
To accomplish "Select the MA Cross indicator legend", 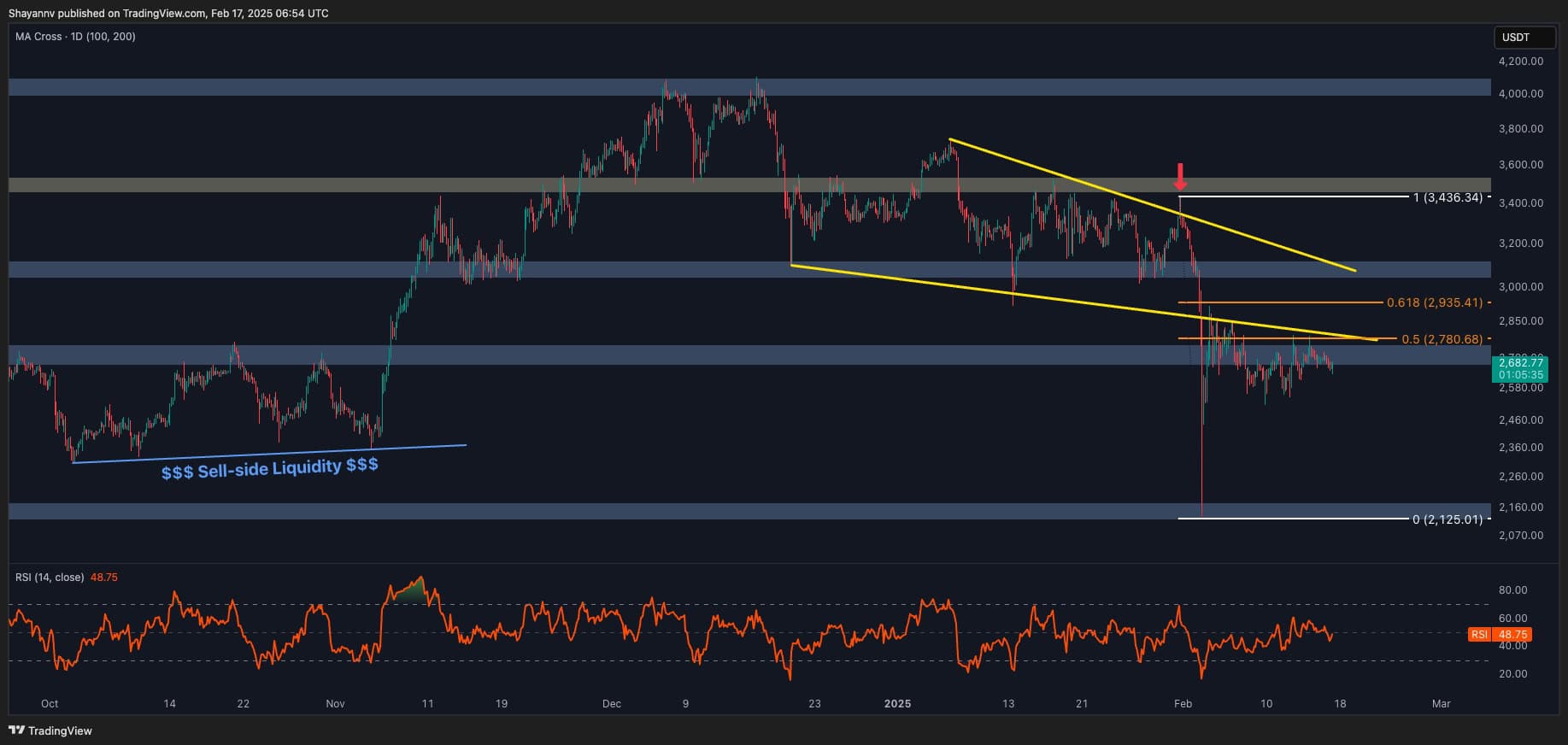I will (x=75, y=37).
